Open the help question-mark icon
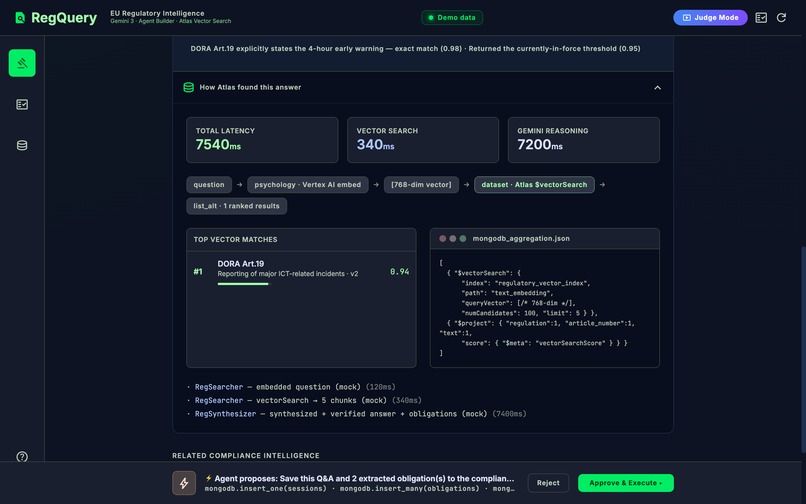Viewport: 806px width, 504px height. coord(22,457)
